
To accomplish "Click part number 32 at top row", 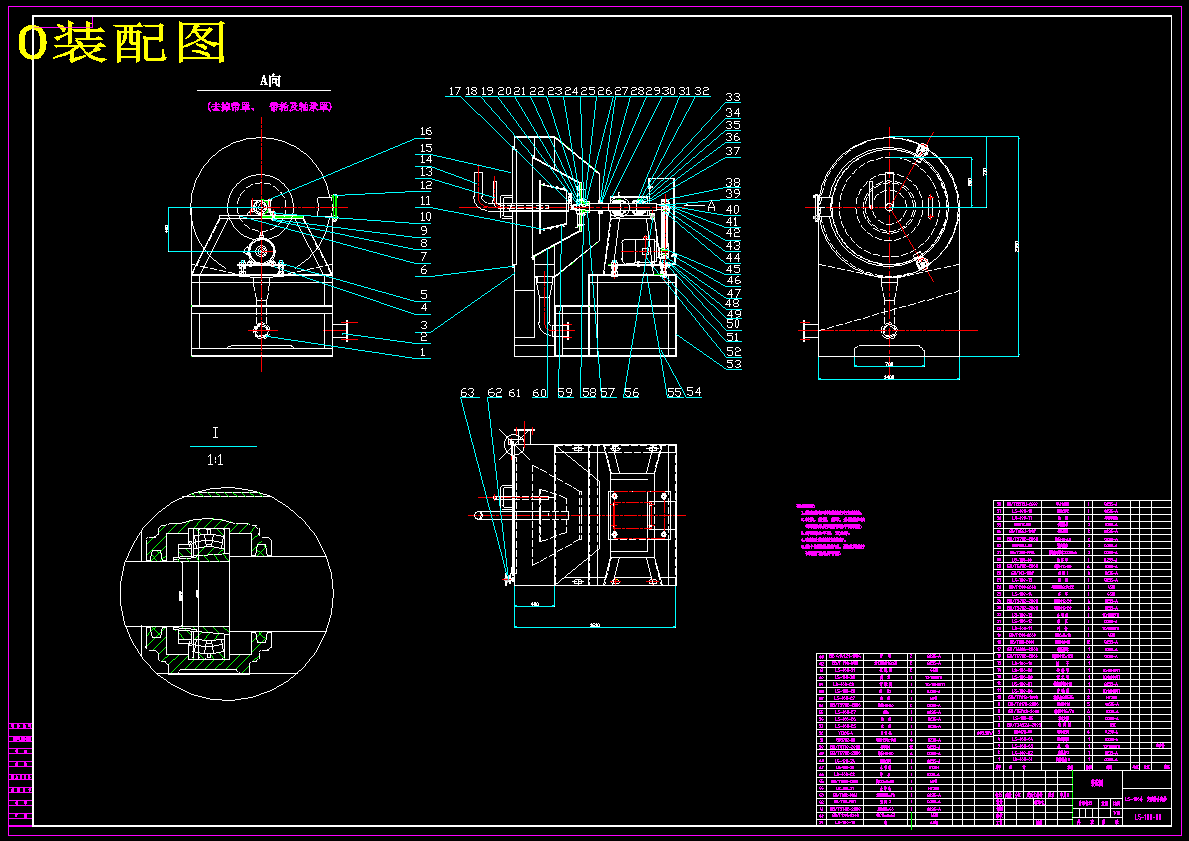I will pos(702,91).
